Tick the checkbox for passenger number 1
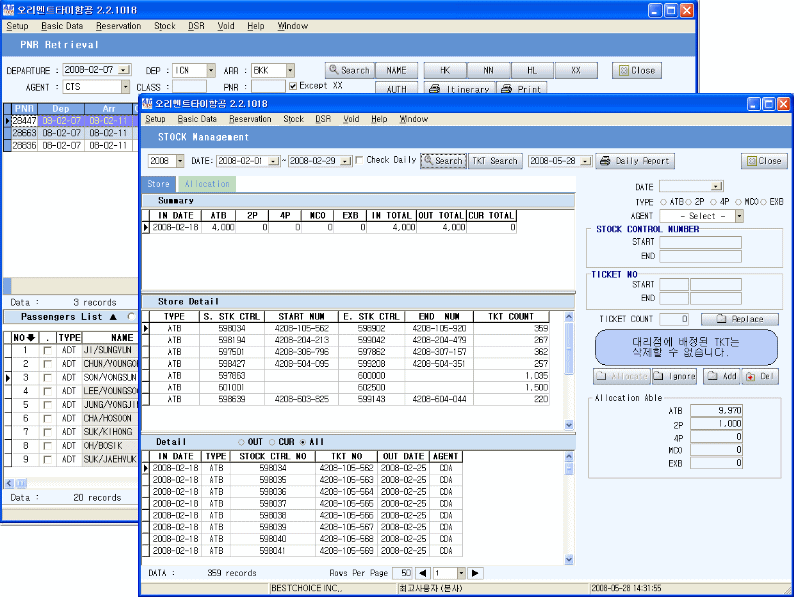This screenshot has height=600, width=800. 47,351
